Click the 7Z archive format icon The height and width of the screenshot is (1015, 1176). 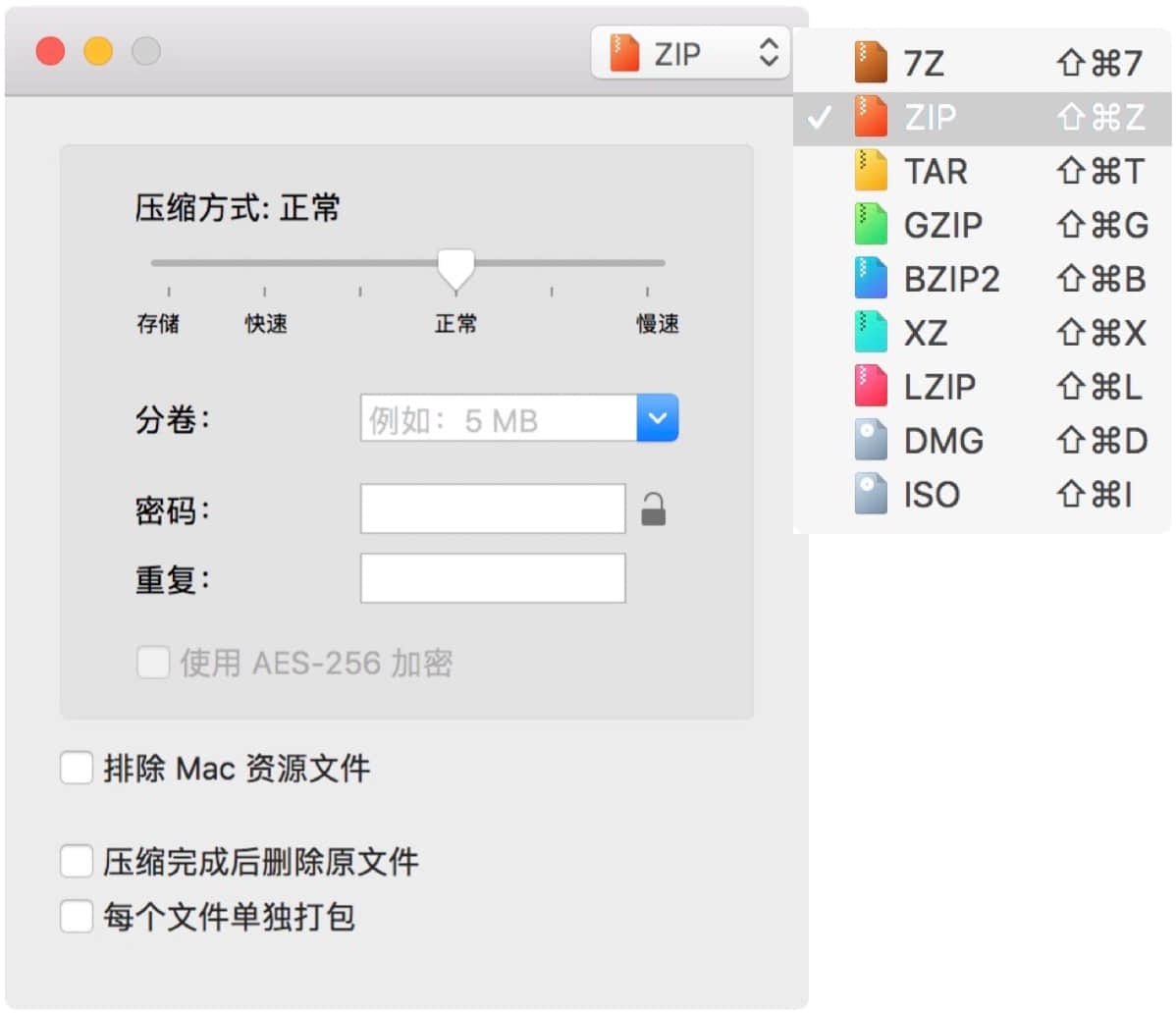[x=870, y=63]
